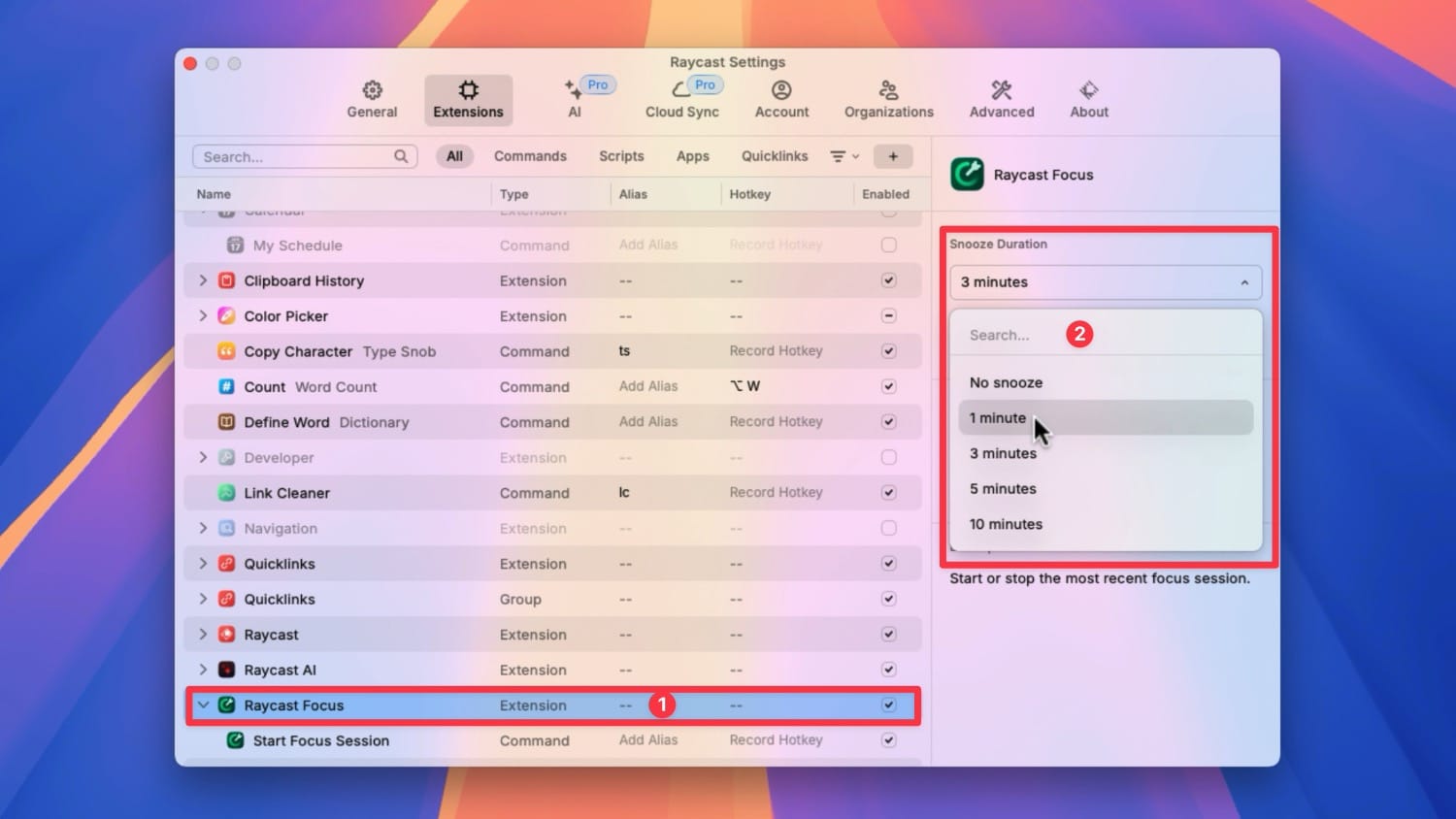Click the Start Focus Session icon
The image size is (1456, 819).
pos(235,740)
